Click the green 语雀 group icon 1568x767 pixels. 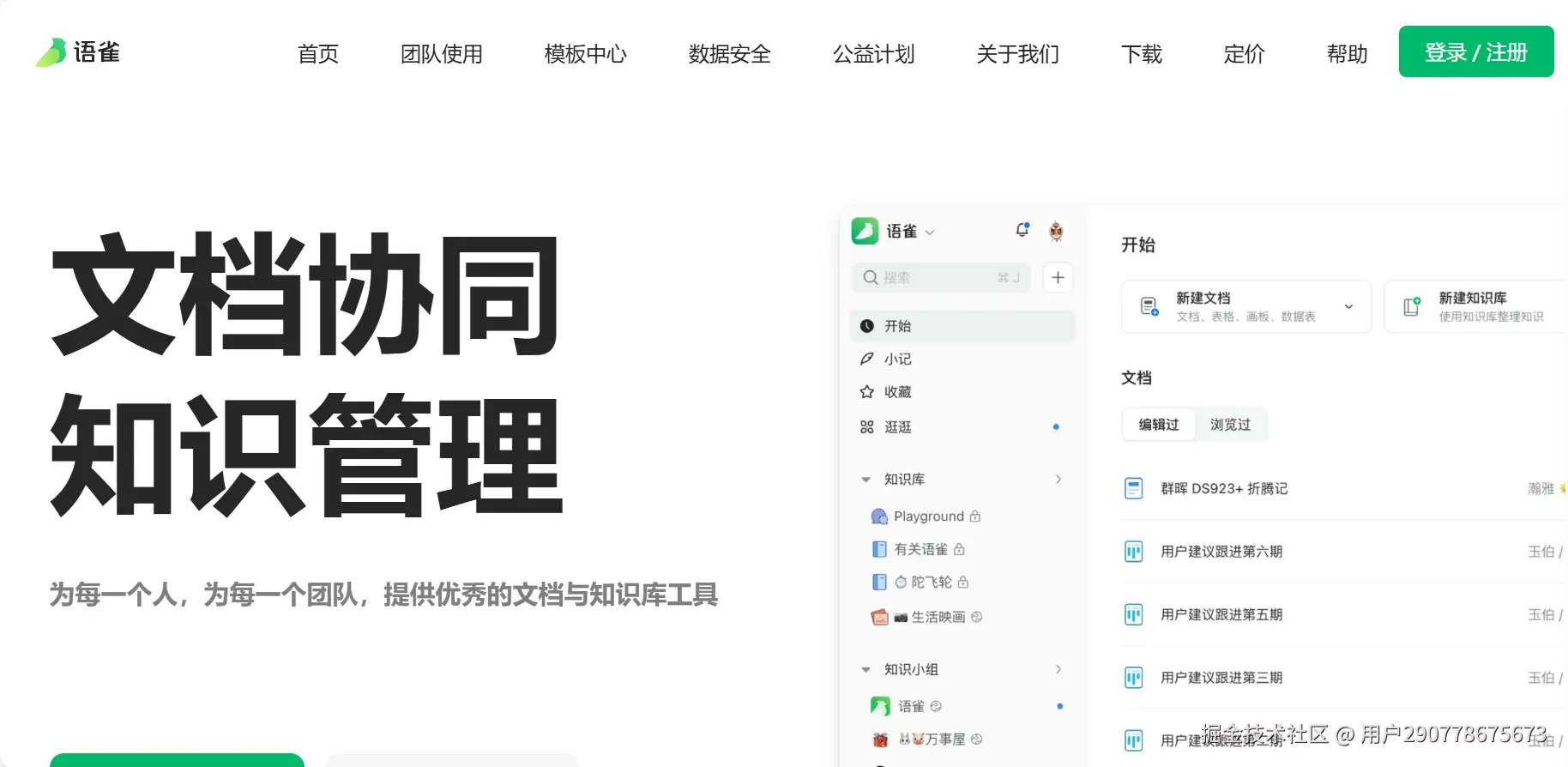click(x=880, y=706)
